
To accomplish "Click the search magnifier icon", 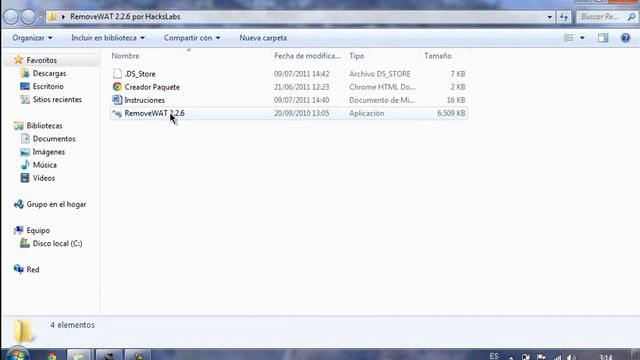I will click(x=631, y=17).
